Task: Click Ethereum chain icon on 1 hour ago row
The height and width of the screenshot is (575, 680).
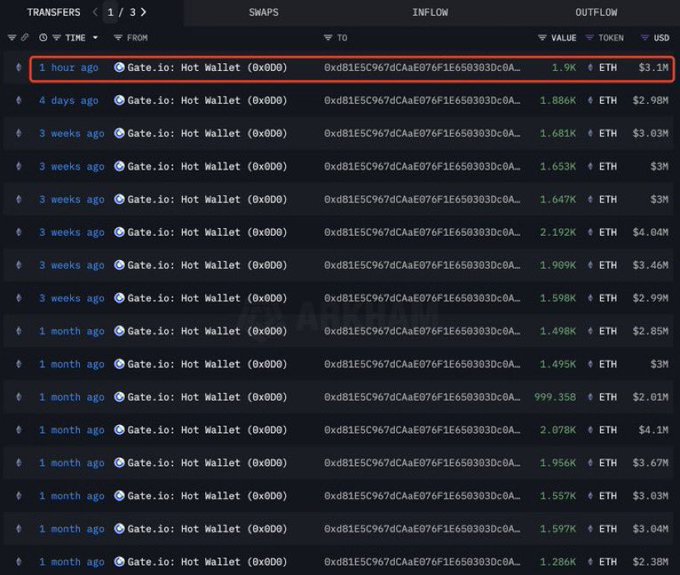Action: [19, 67]
